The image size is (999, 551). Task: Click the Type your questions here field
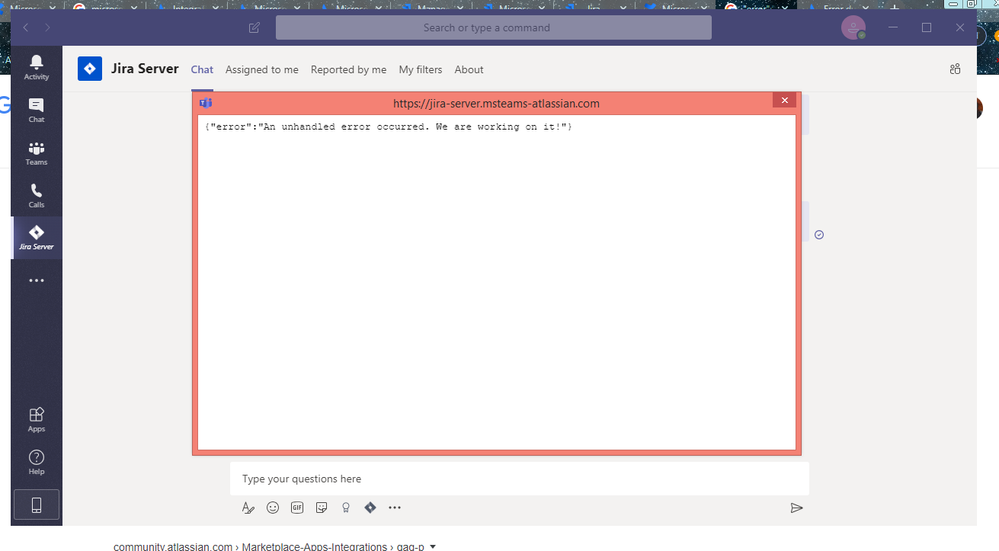[x=519, y=479]
